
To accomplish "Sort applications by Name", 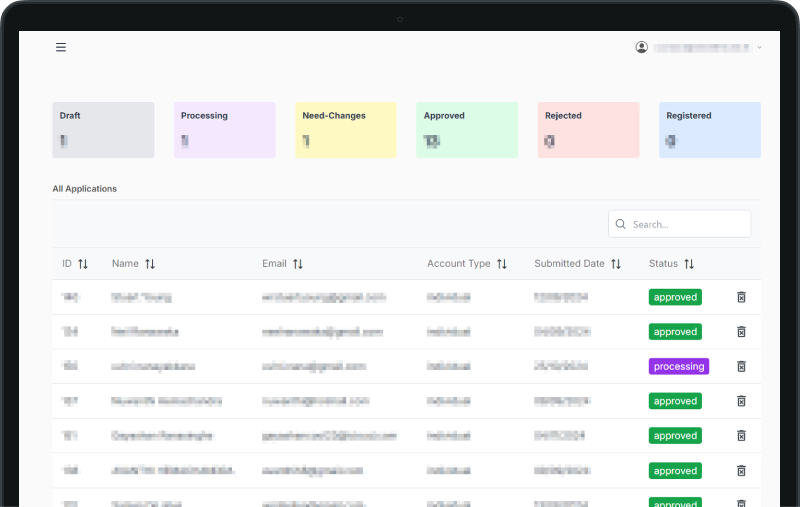I will point(149,264).
